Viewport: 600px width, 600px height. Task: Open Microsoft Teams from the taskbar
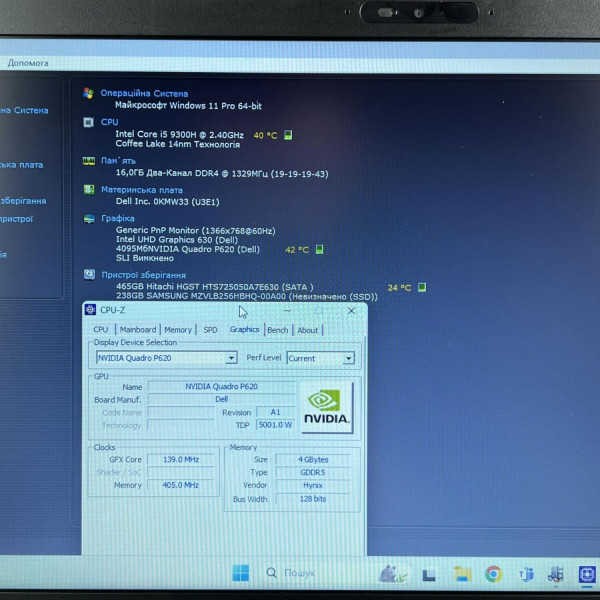pyautogui.click(x=526, y=574)
